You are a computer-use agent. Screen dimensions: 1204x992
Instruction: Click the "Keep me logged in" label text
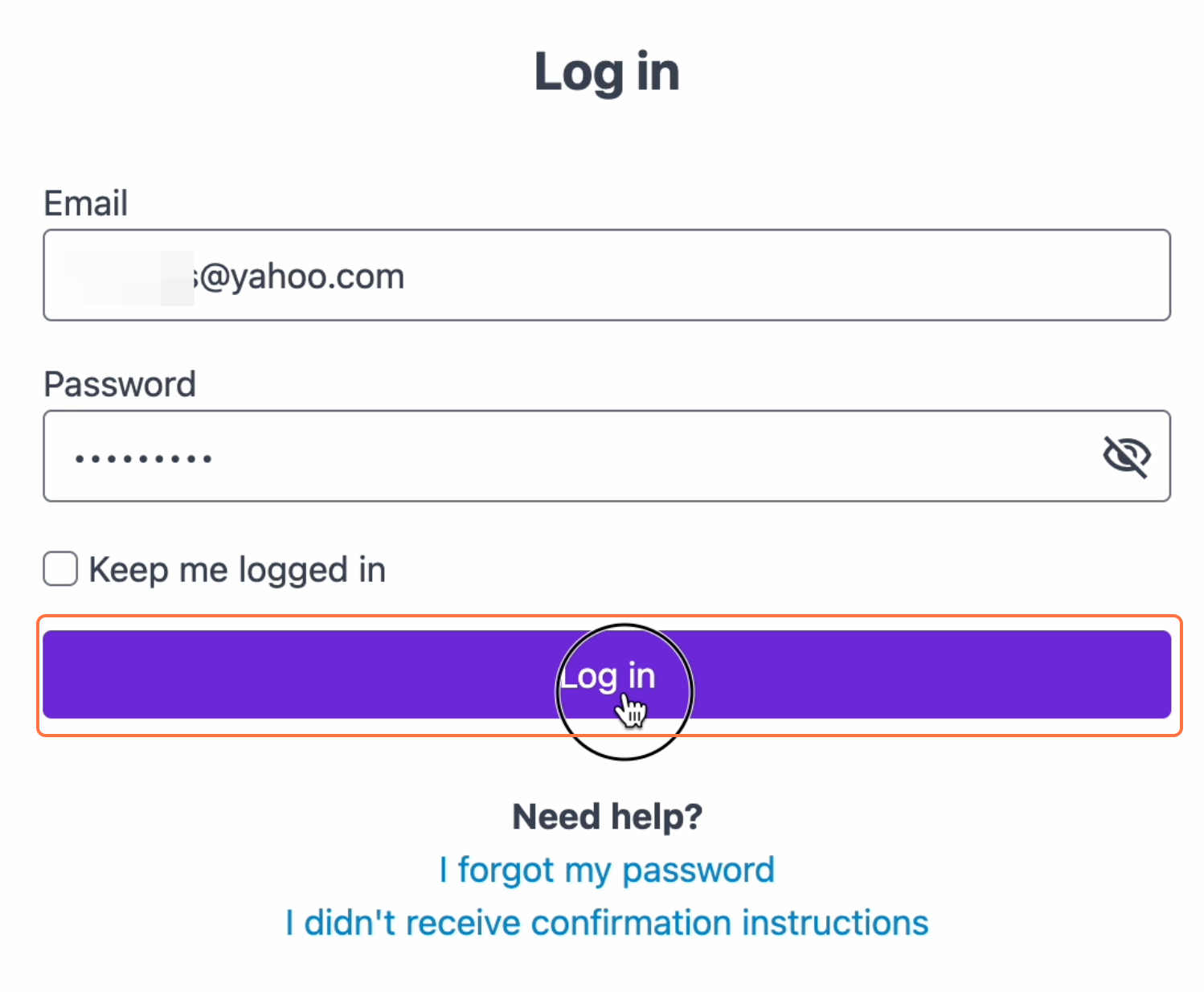tap(237, 570)
